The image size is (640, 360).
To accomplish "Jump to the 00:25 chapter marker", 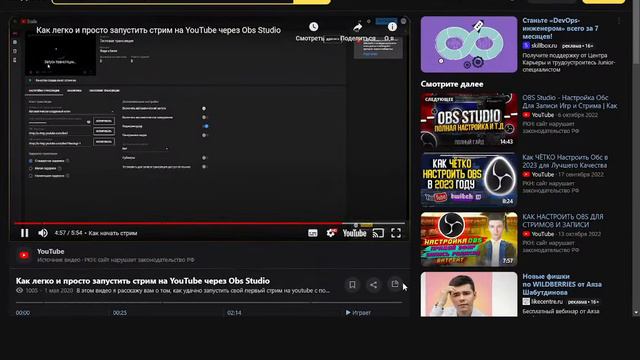I will 120,313.
